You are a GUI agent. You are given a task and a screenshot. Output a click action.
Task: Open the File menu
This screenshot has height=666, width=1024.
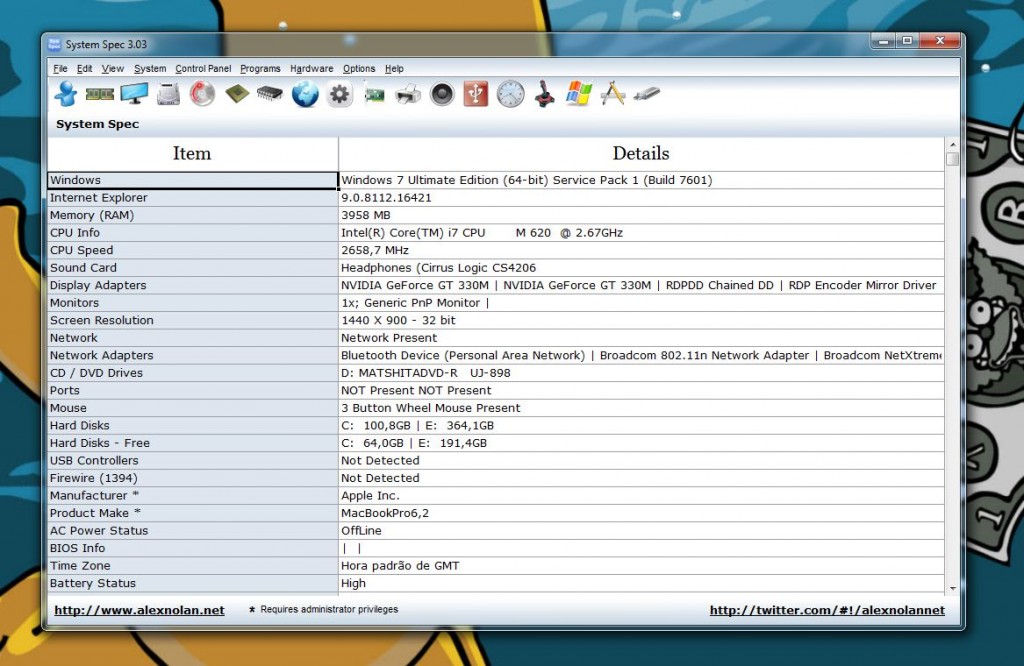(60, 69)
